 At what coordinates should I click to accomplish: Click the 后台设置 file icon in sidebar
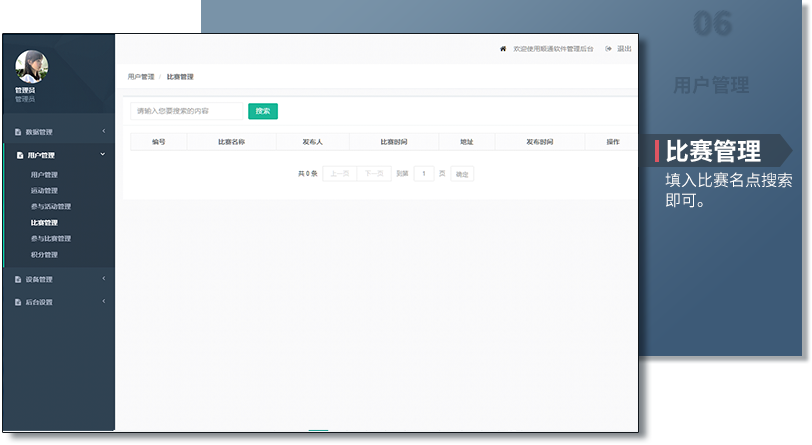pyautogui.click(x=18, y=301)
